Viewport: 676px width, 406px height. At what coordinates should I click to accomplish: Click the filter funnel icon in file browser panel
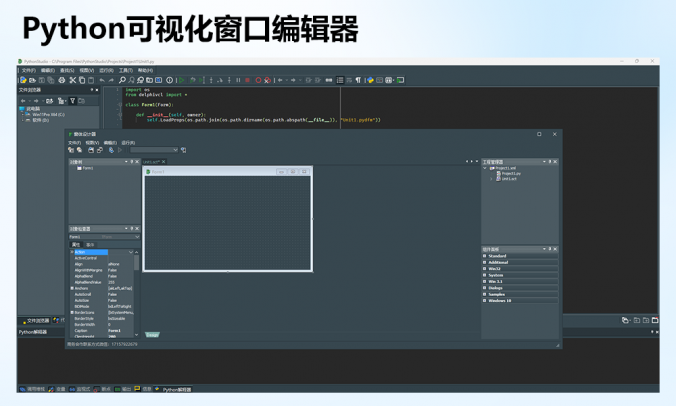[73, 101]
